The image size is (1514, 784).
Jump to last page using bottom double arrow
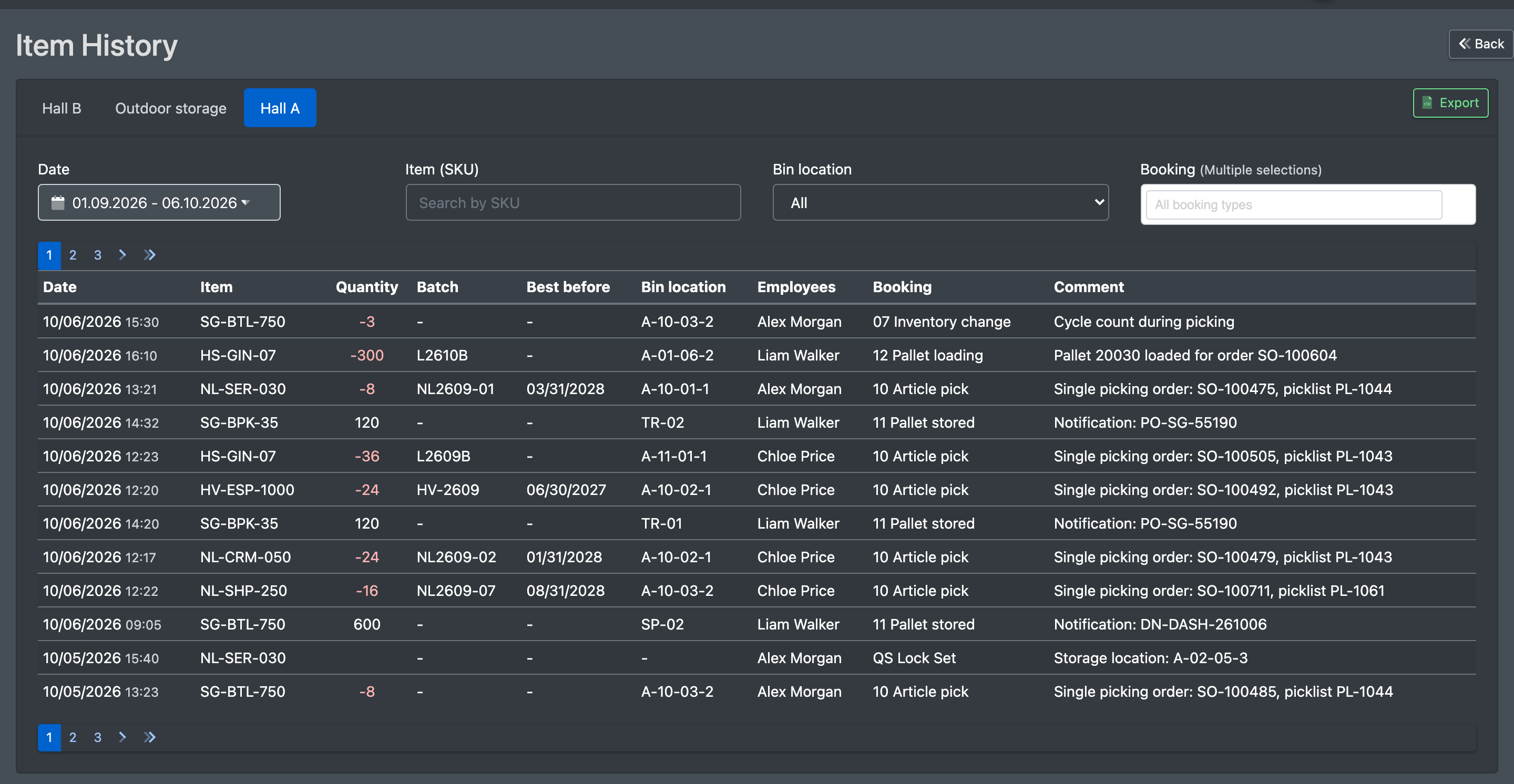(150, 737)
